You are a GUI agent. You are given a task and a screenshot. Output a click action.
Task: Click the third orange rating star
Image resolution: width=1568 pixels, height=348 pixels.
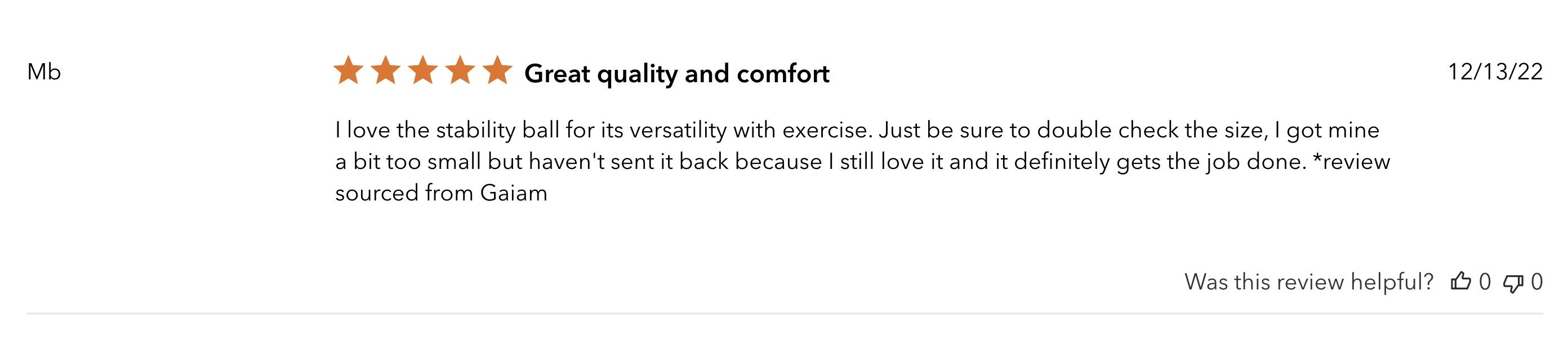click(423, 70)
